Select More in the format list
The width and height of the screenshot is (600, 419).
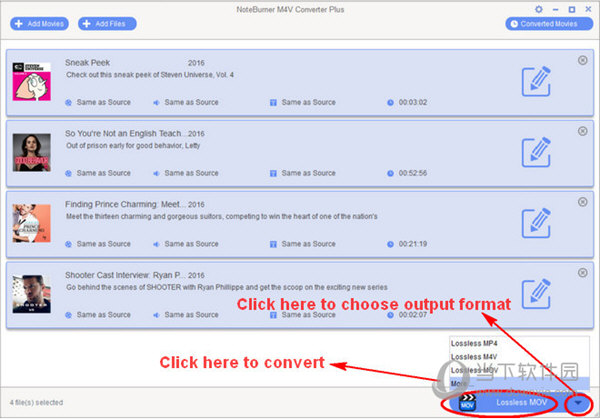click(519, 383)
